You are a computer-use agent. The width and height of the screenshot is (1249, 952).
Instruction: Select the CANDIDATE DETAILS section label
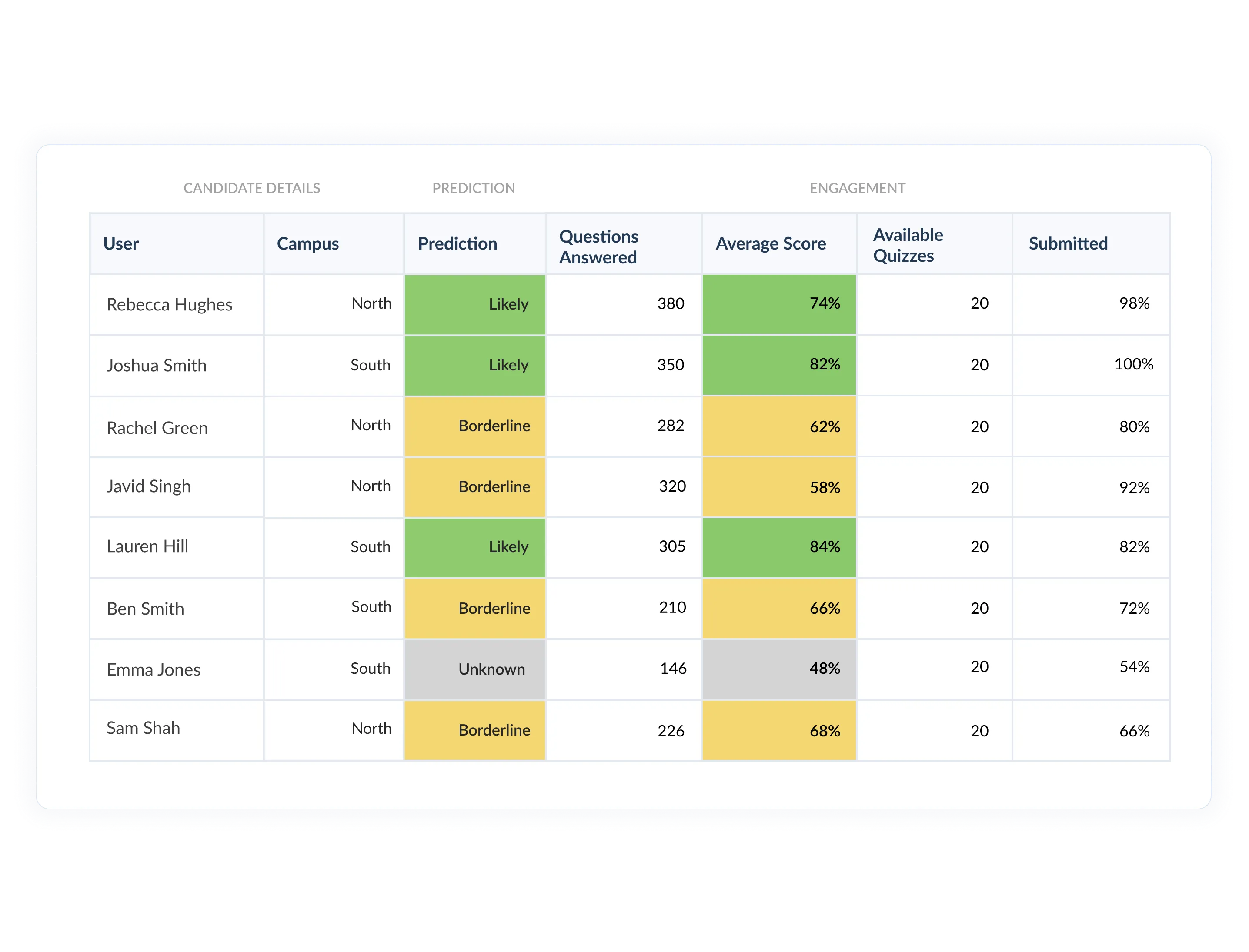coord(251,188)
